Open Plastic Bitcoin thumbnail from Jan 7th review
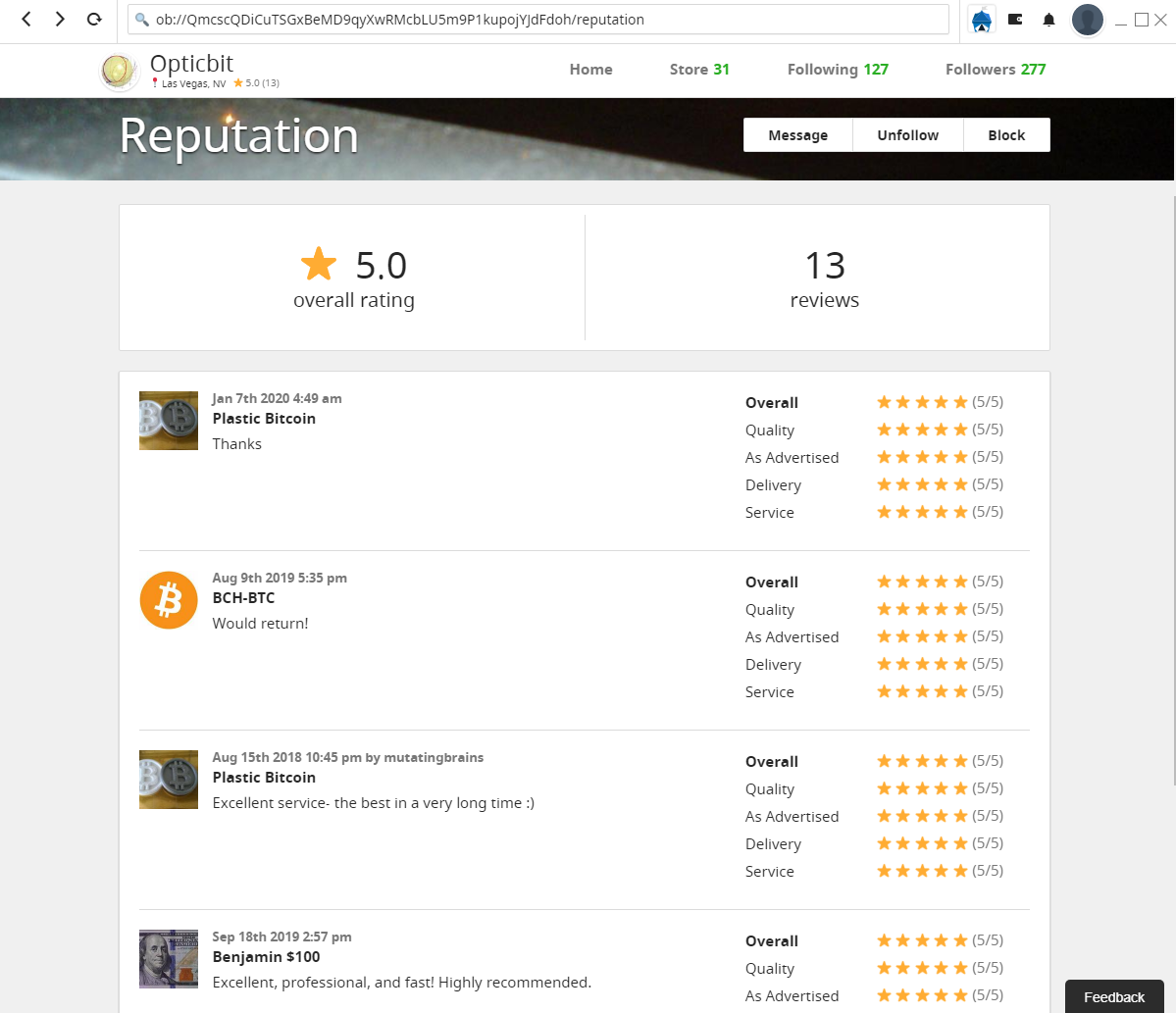This screenshot has width=1176, height=1013. click(x=169, y=421)
